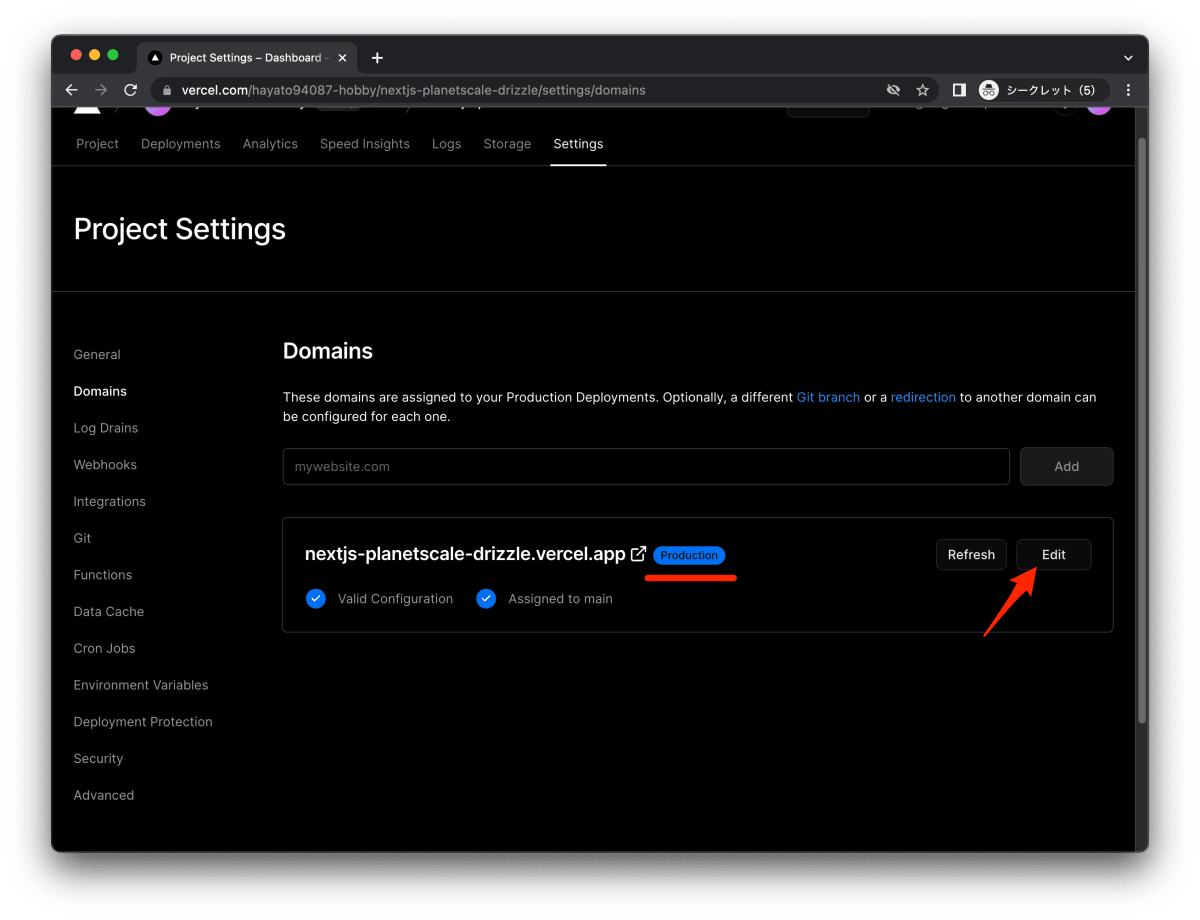Viewport: 1200px width, 920px height.
Task: Select Domains in the sidebar
Action: coord(100,391)
